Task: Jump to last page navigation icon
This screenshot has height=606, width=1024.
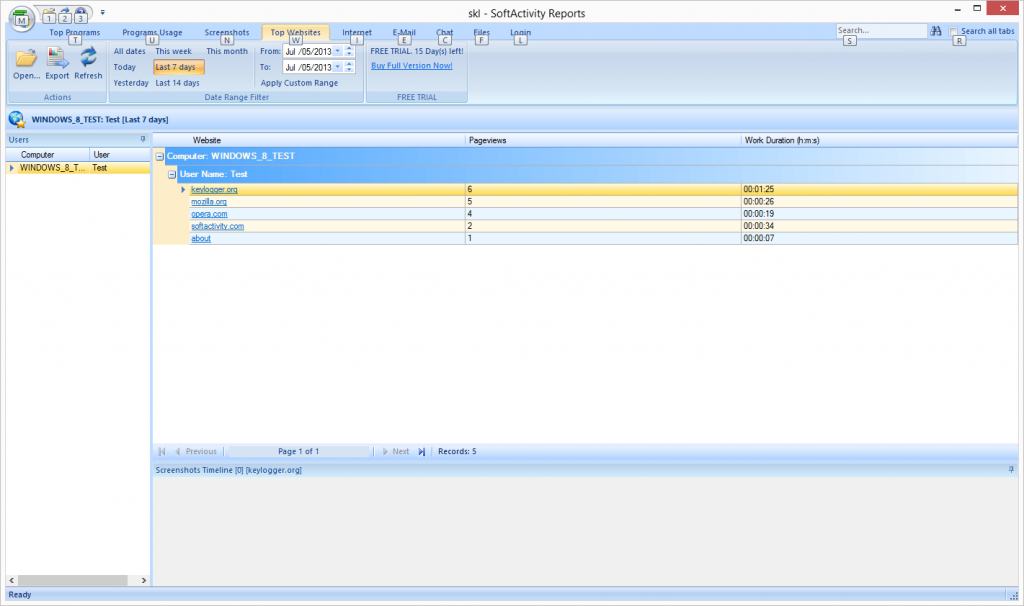Action: [422, 452]
